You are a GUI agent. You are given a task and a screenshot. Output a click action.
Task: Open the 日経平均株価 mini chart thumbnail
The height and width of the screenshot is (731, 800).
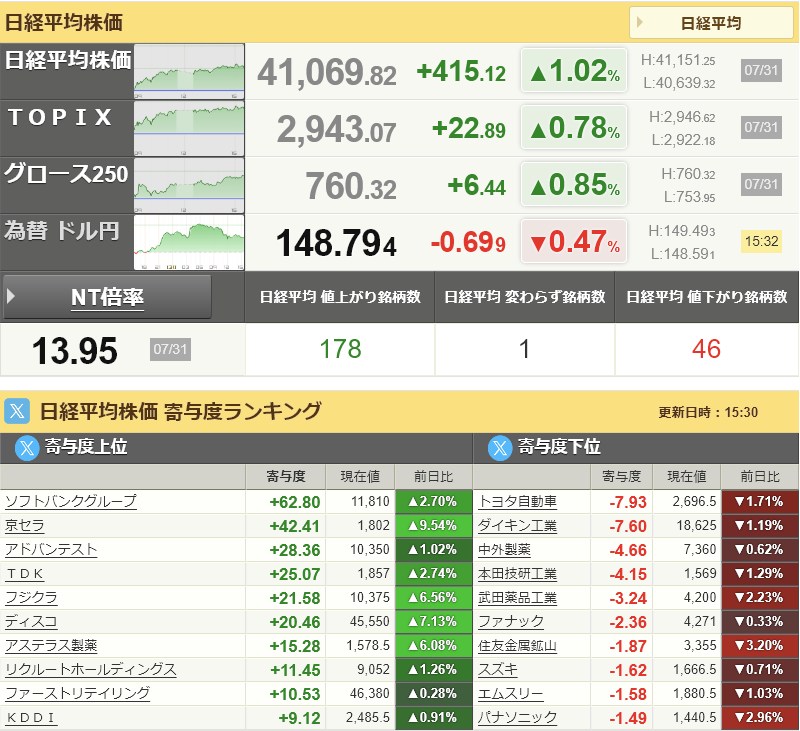click(189, 71)
